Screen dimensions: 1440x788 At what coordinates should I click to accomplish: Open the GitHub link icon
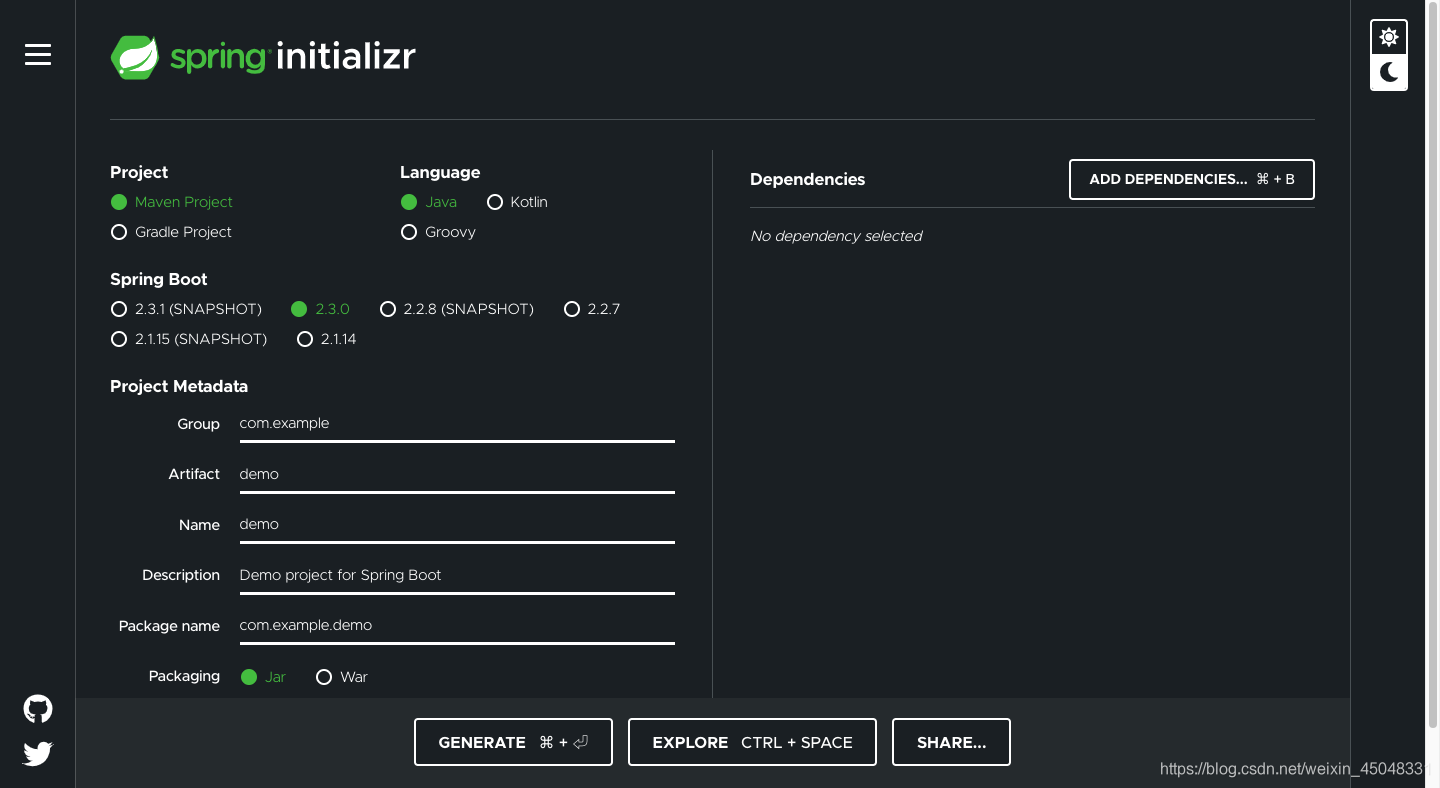click(38, 709)
